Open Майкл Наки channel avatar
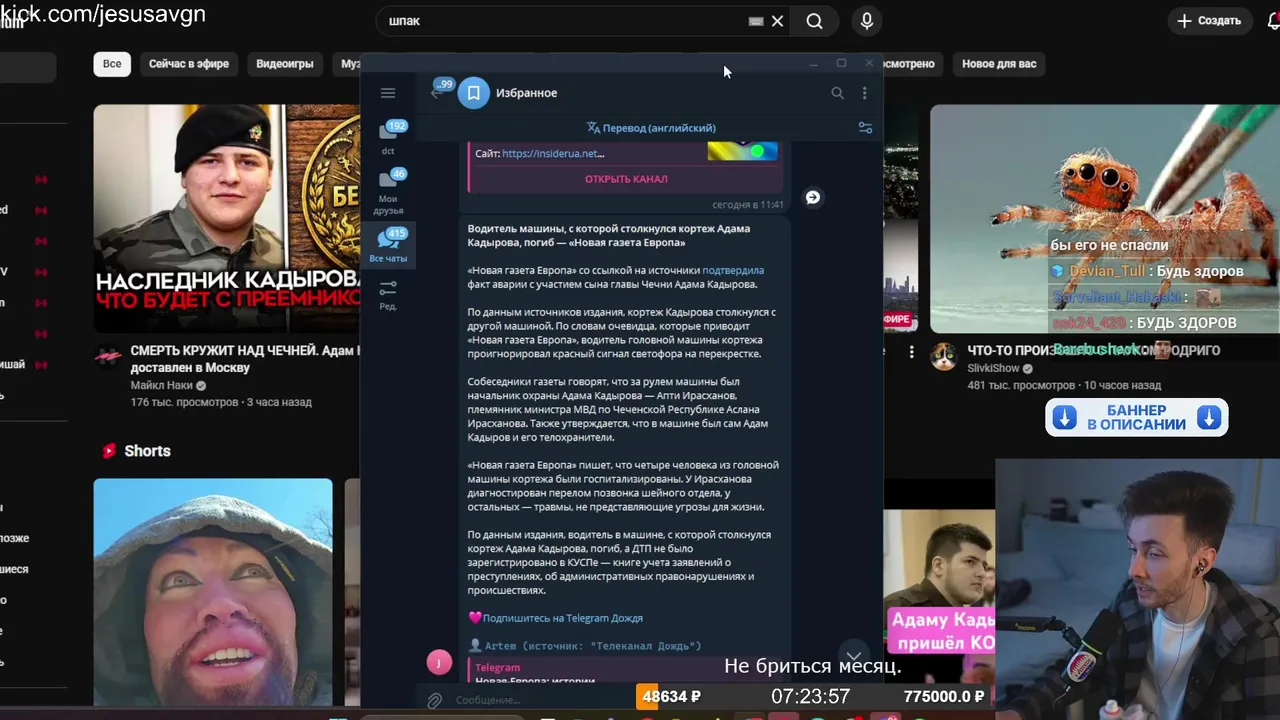Image resolution: width=1280 pixels, height=720 pixels. [108, 358]
